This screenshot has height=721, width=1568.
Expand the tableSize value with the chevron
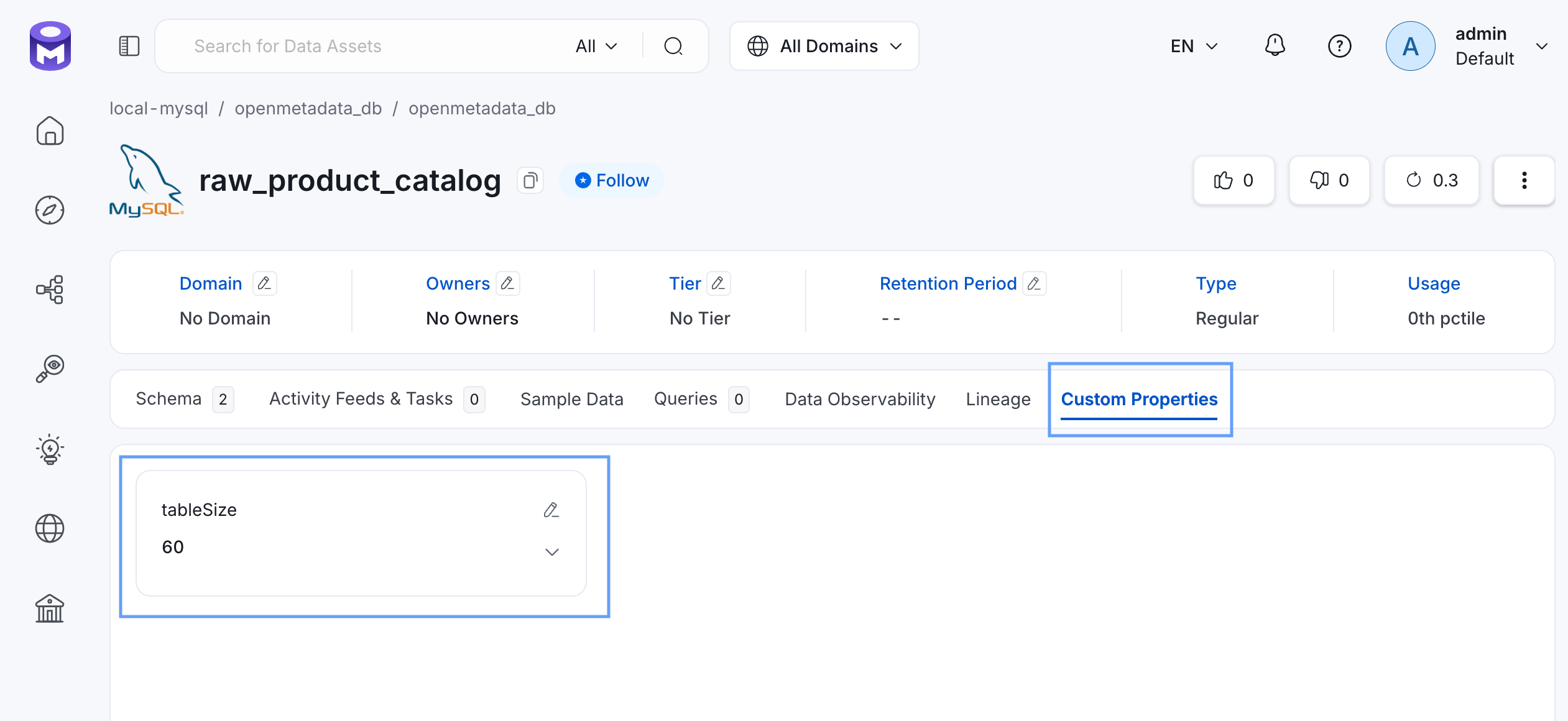click(x=552, y=551)
